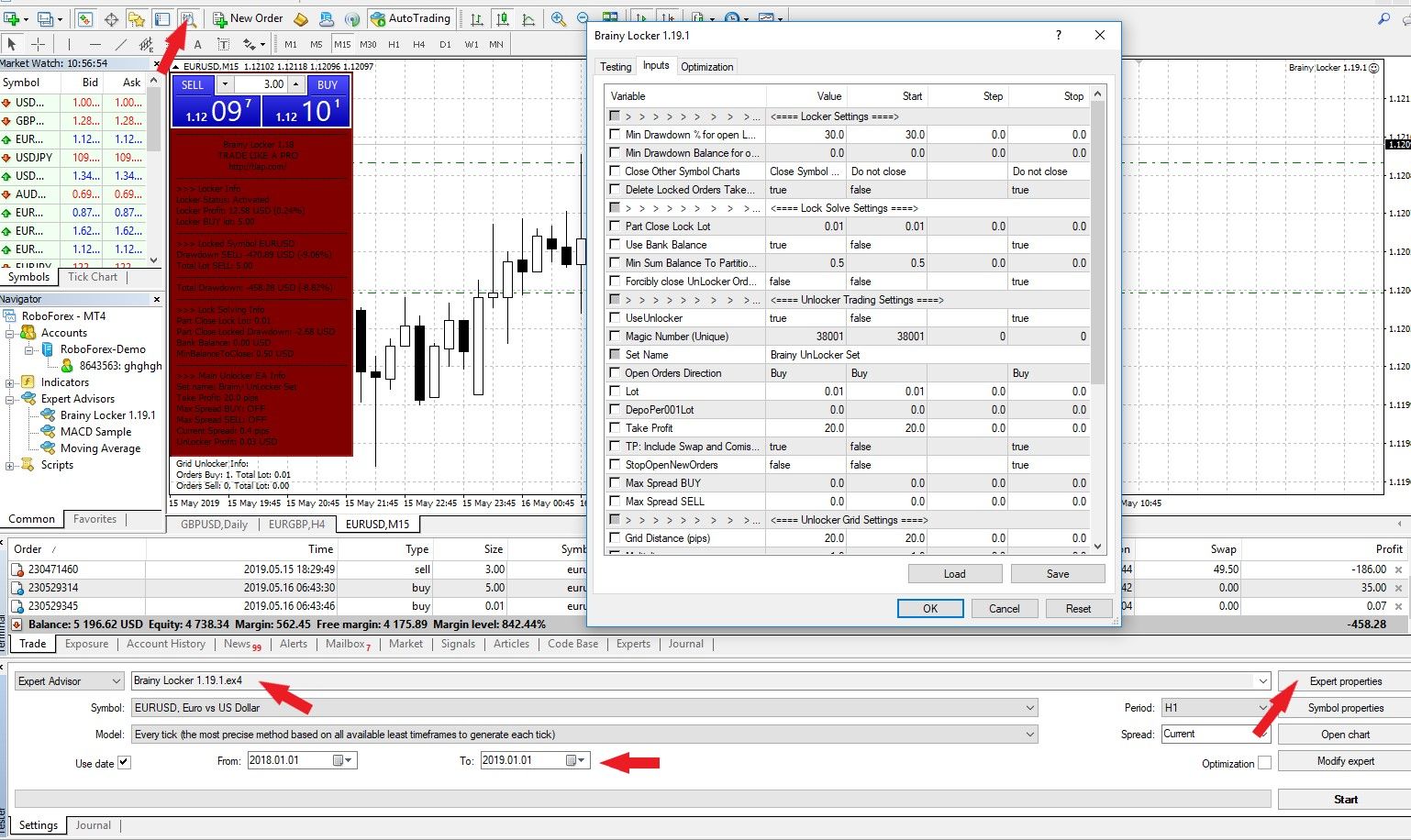Toggle the Use date checkbox
This screenshot has height=840, width=1411.
pyautogui.click(x=125, y=763)
